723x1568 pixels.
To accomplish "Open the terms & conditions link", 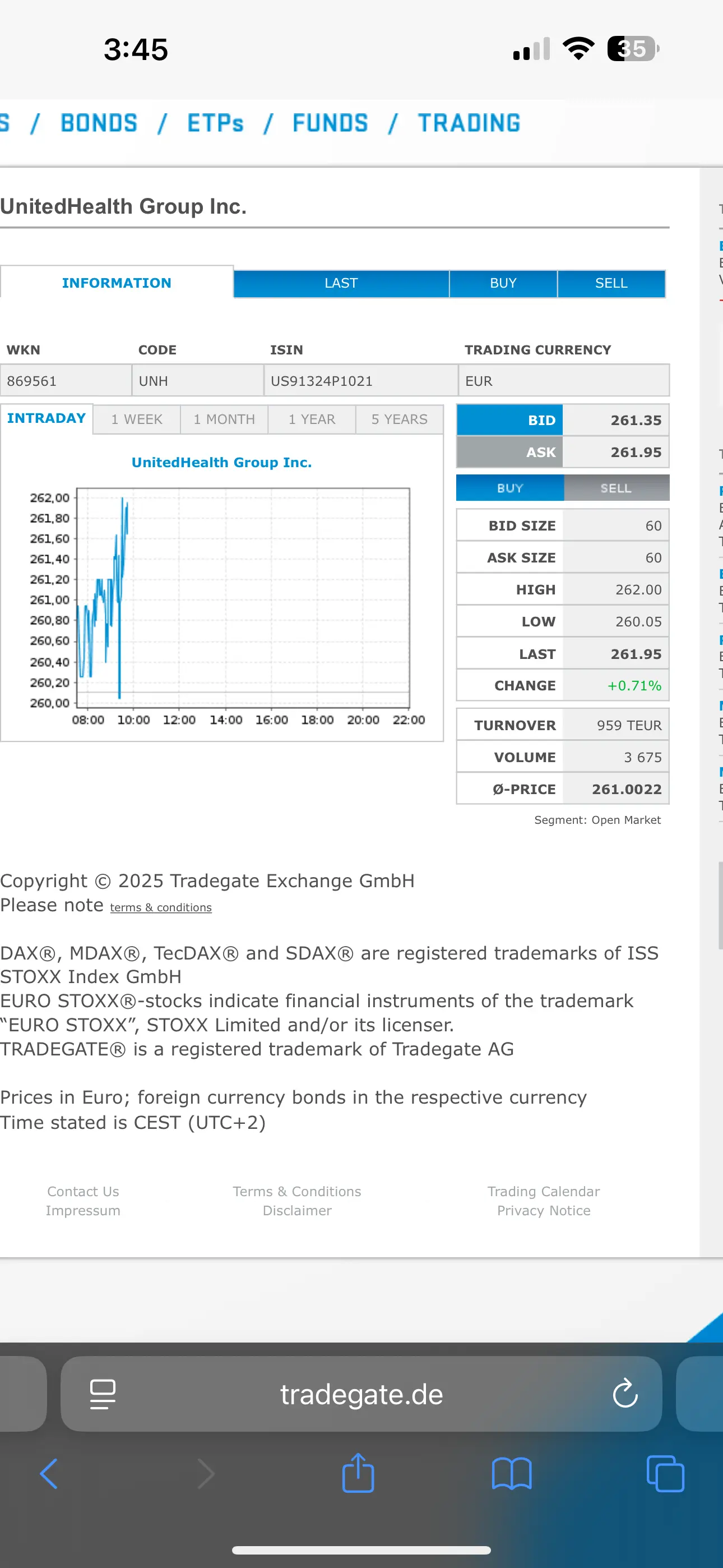I will click(161, 907).
